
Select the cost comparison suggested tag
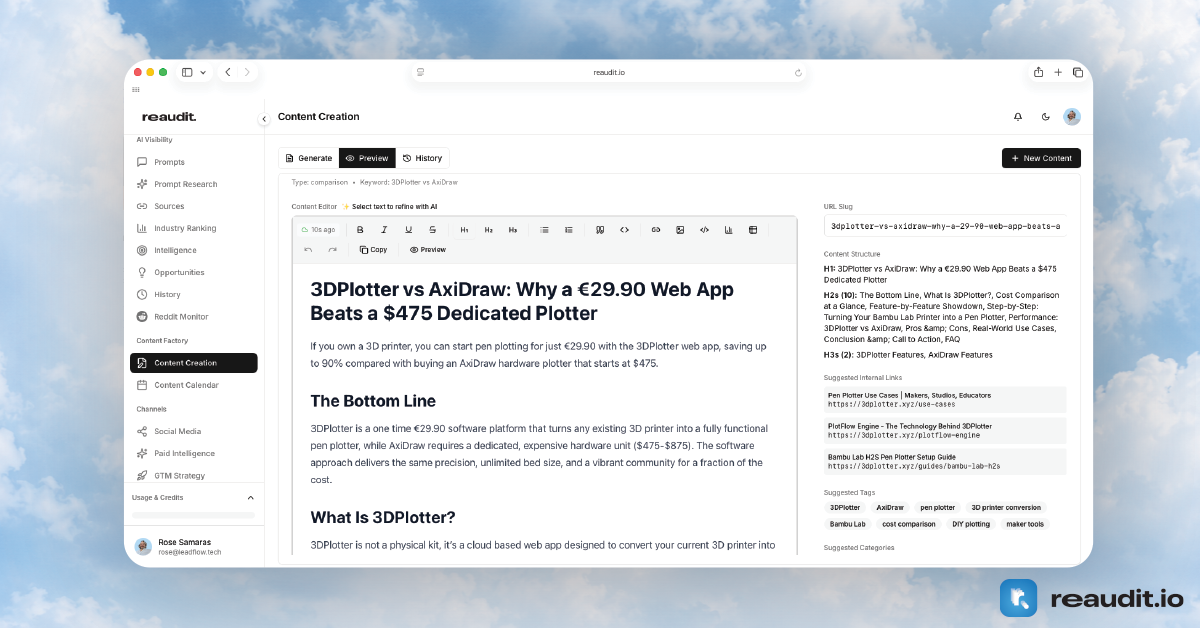click(909, 524)
